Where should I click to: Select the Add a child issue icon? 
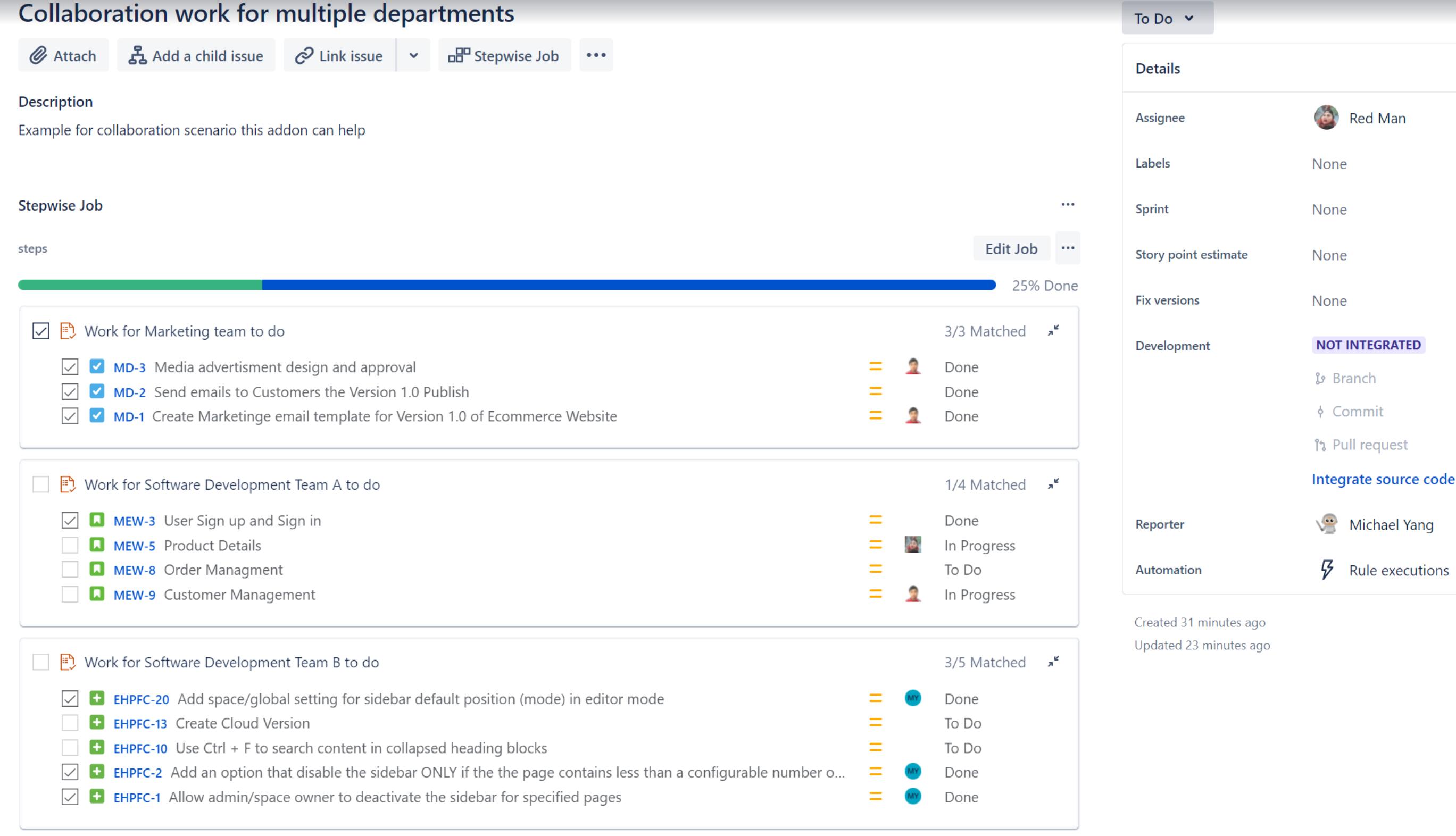click(136, 55)
